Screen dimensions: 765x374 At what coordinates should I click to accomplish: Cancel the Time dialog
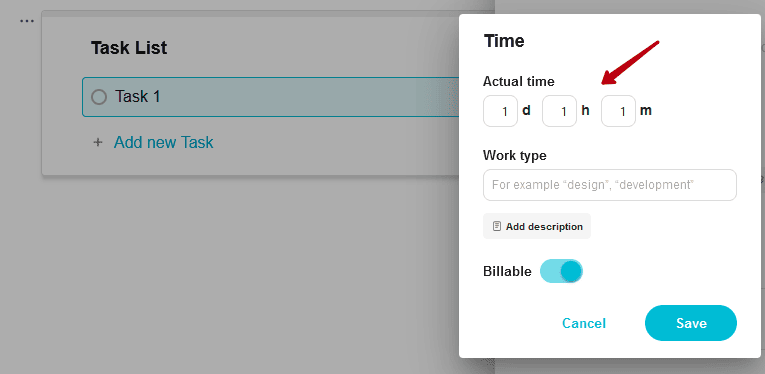tap(584, 323)
